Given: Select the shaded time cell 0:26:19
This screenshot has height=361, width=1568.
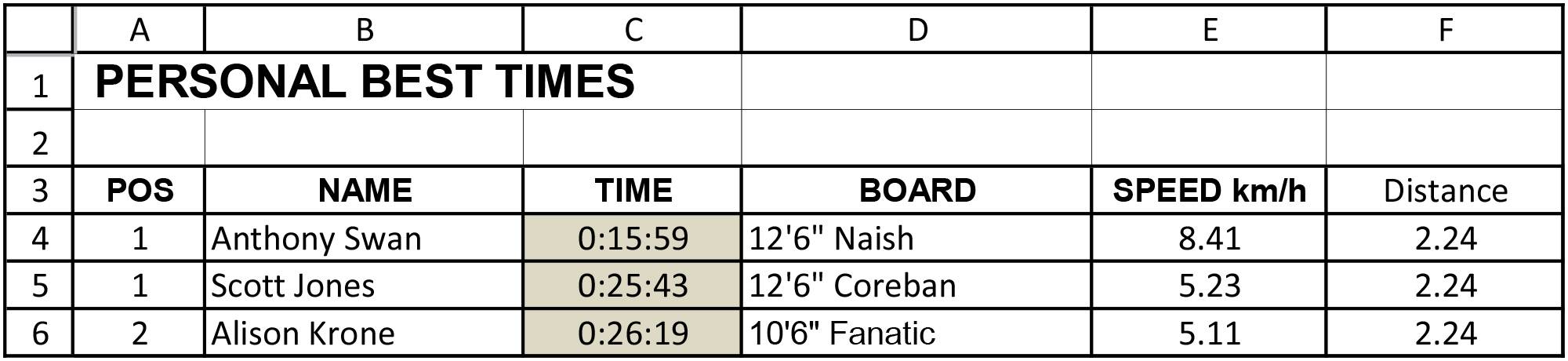Looking at the screenshot, I should tap(632, 333).
